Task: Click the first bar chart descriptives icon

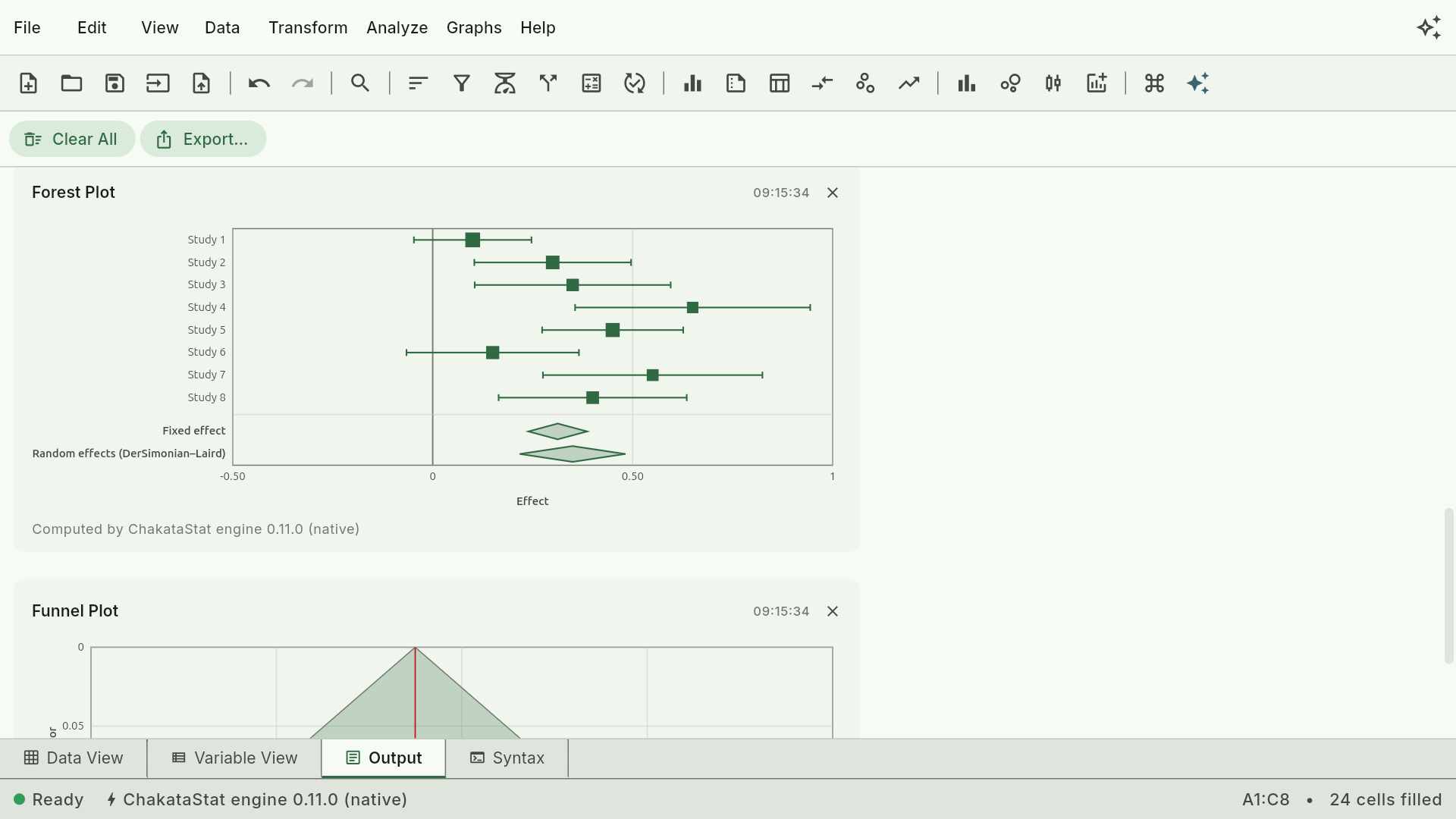Action: pyautogui.click(x=692, y=83)
